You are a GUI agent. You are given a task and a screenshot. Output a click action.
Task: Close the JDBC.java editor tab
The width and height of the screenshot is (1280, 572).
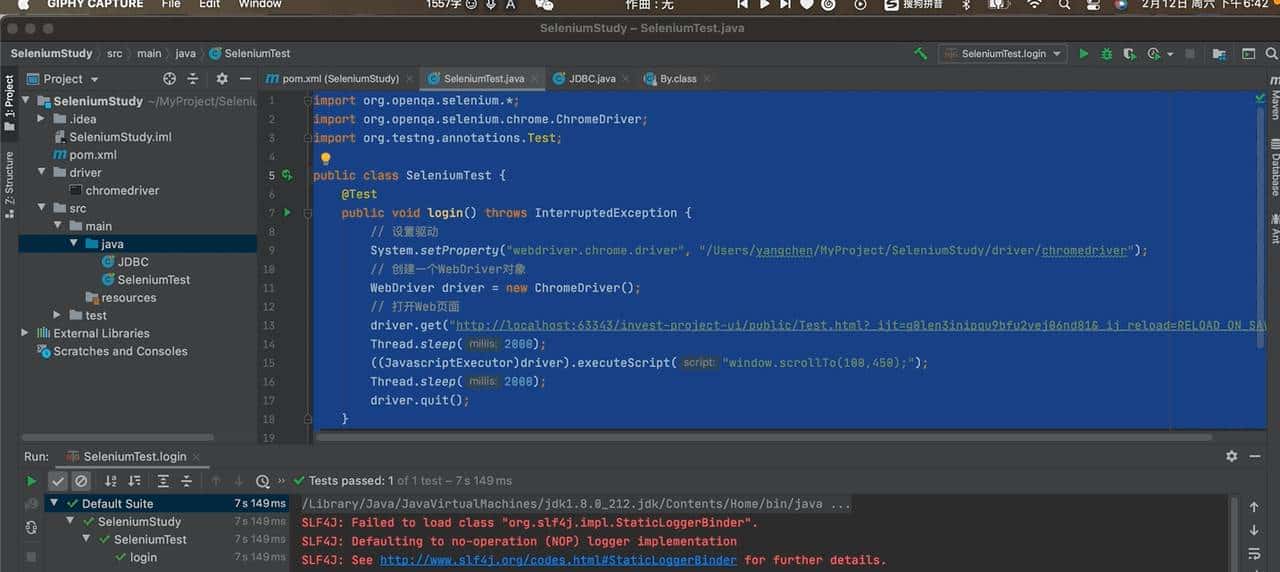point(627,78)
